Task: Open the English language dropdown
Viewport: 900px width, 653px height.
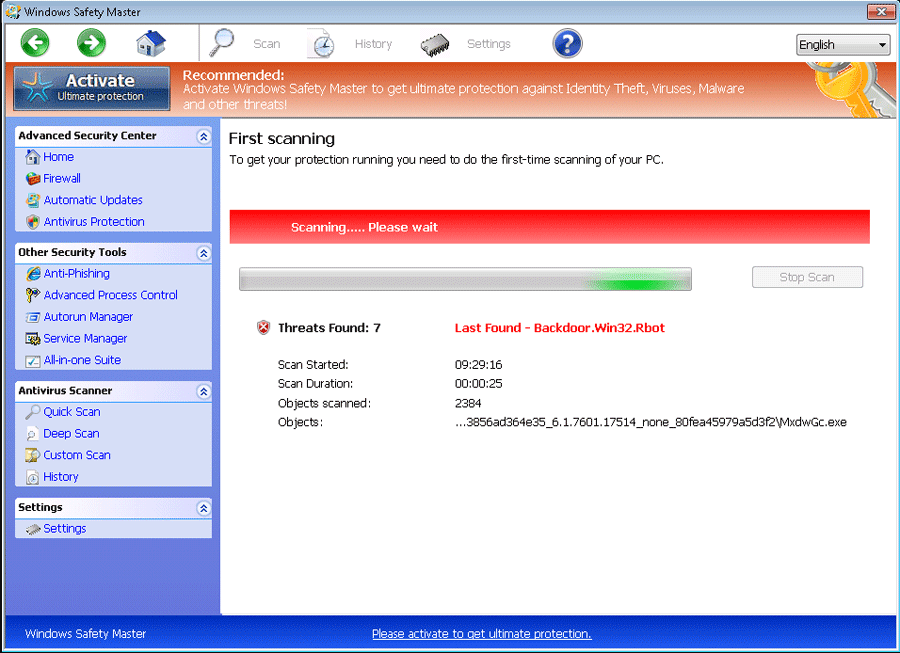Action: tap(843, 45)
